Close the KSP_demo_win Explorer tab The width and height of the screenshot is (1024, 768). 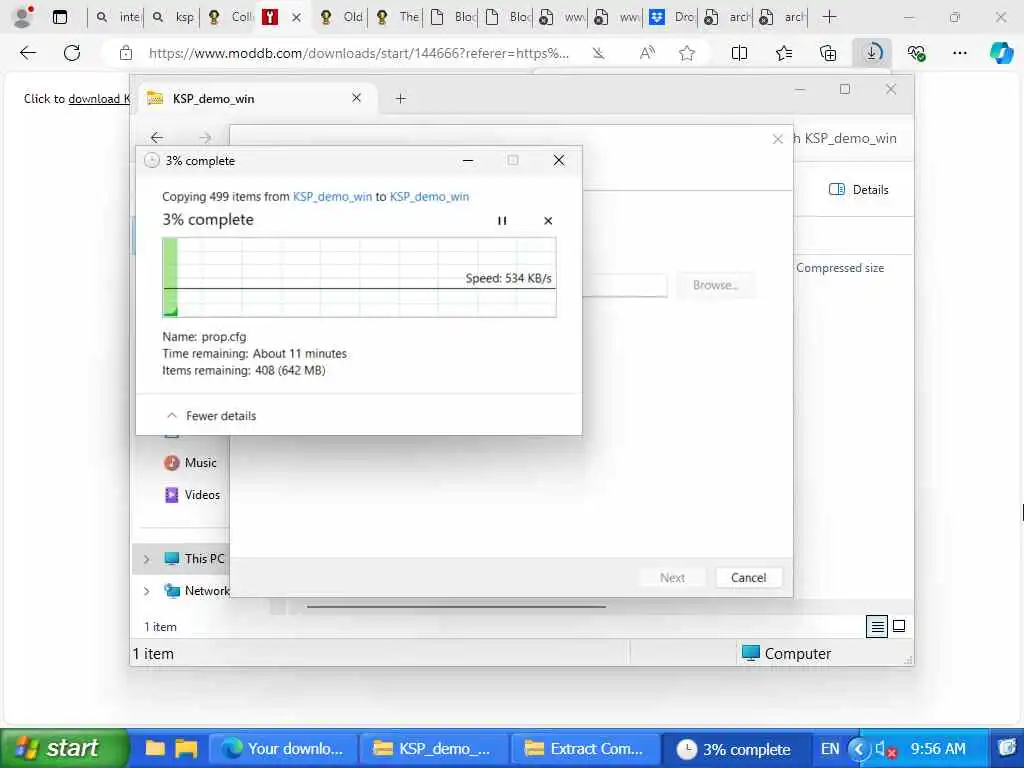357,98
